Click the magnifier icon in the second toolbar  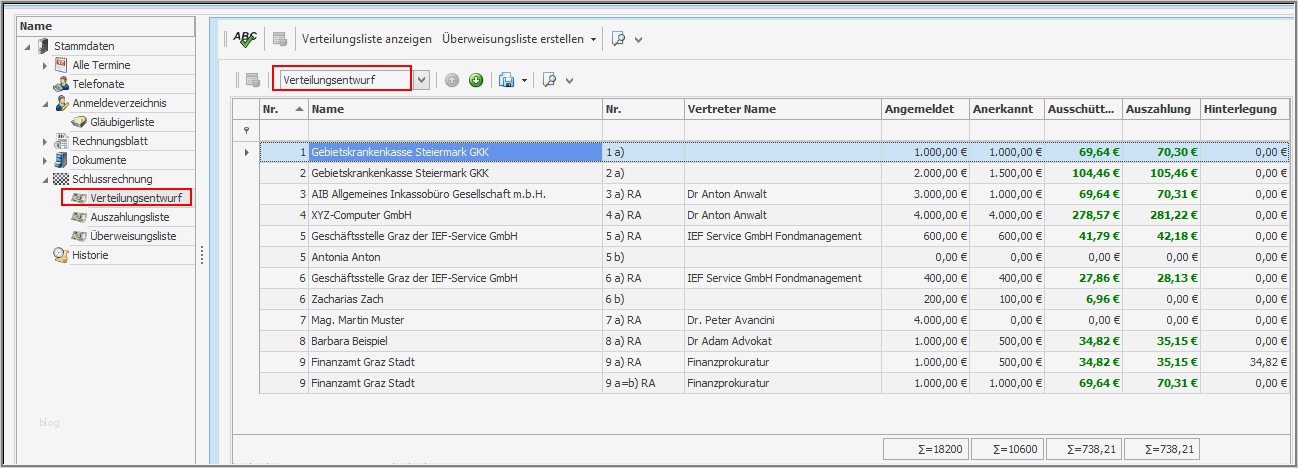(x=549, y=80)
